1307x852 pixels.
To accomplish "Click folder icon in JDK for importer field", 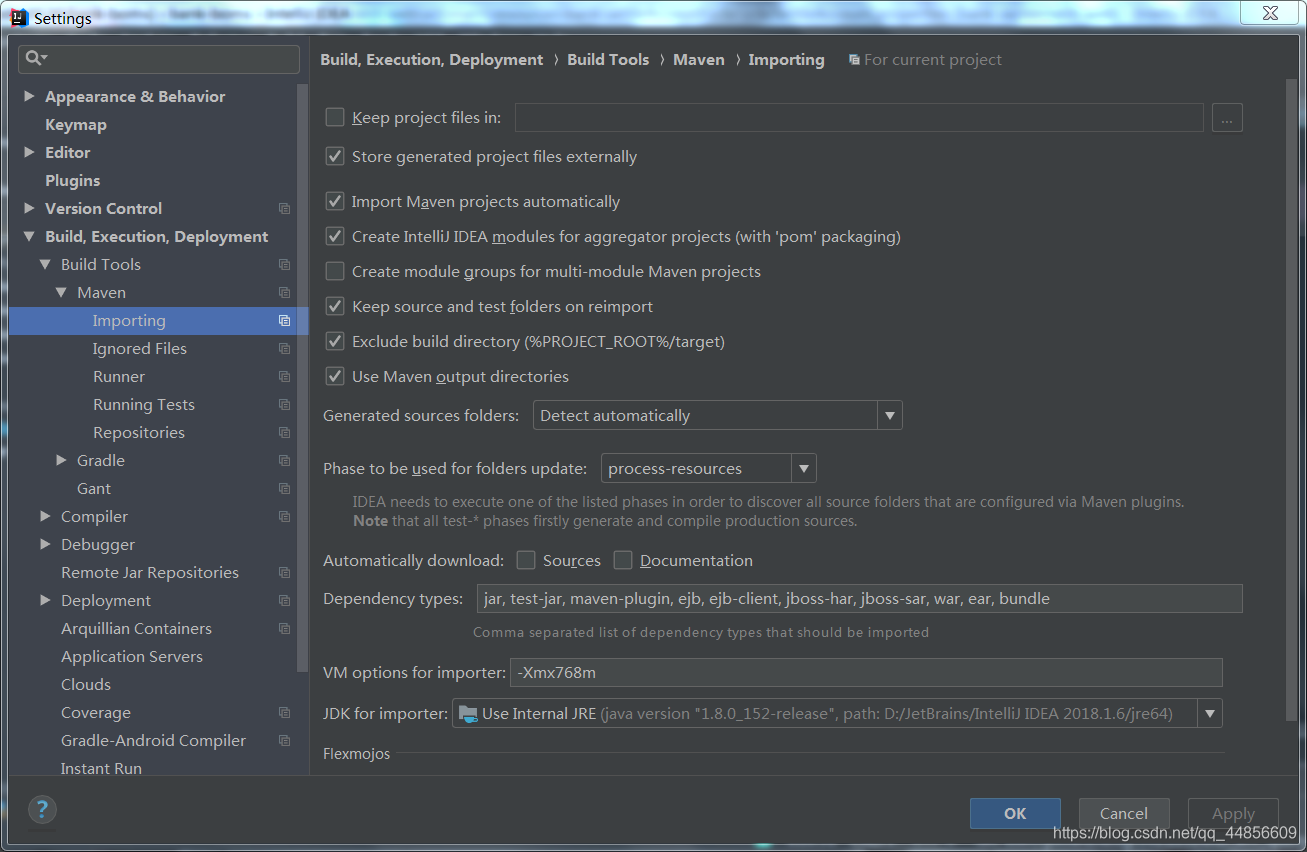I will (x=467, y=713).
